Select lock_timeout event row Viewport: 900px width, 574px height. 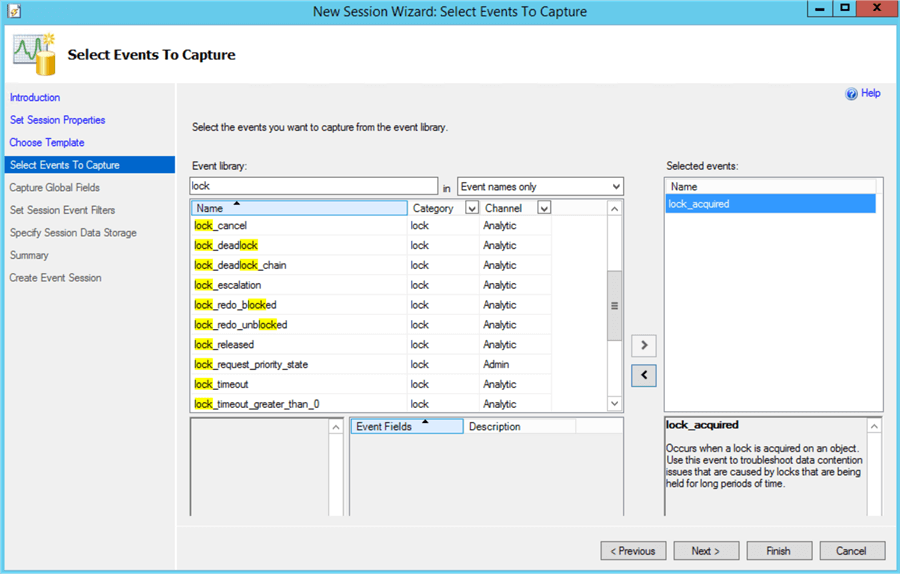click(x=371, y=384)
